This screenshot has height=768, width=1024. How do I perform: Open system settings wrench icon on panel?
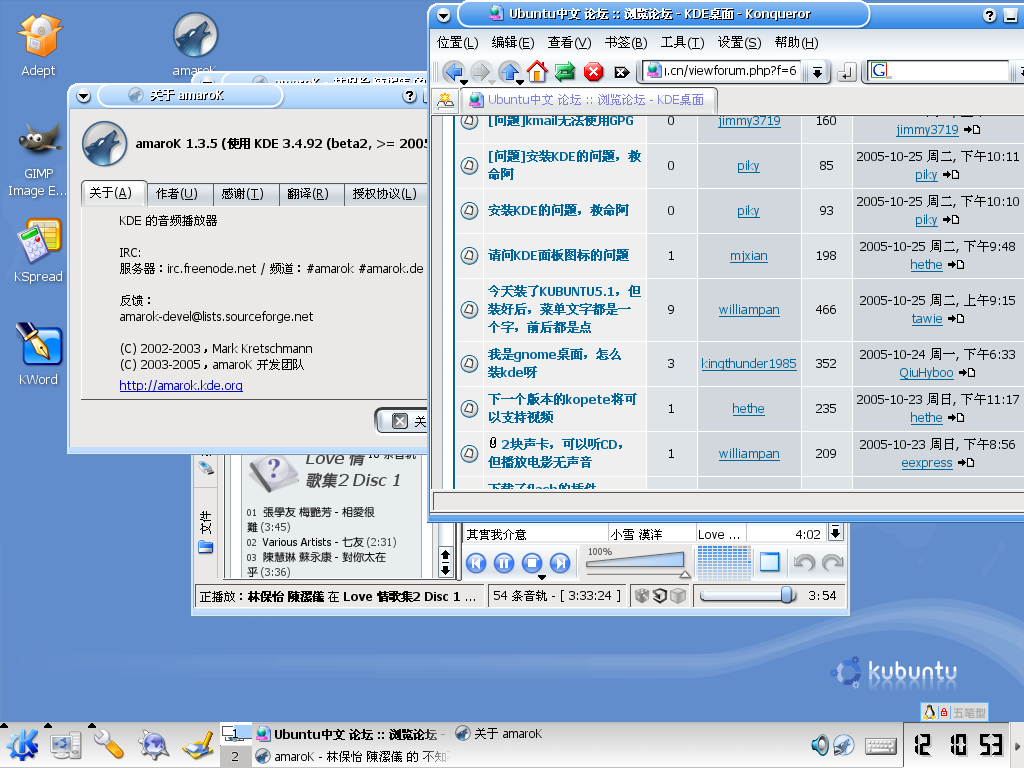[108, 745]
